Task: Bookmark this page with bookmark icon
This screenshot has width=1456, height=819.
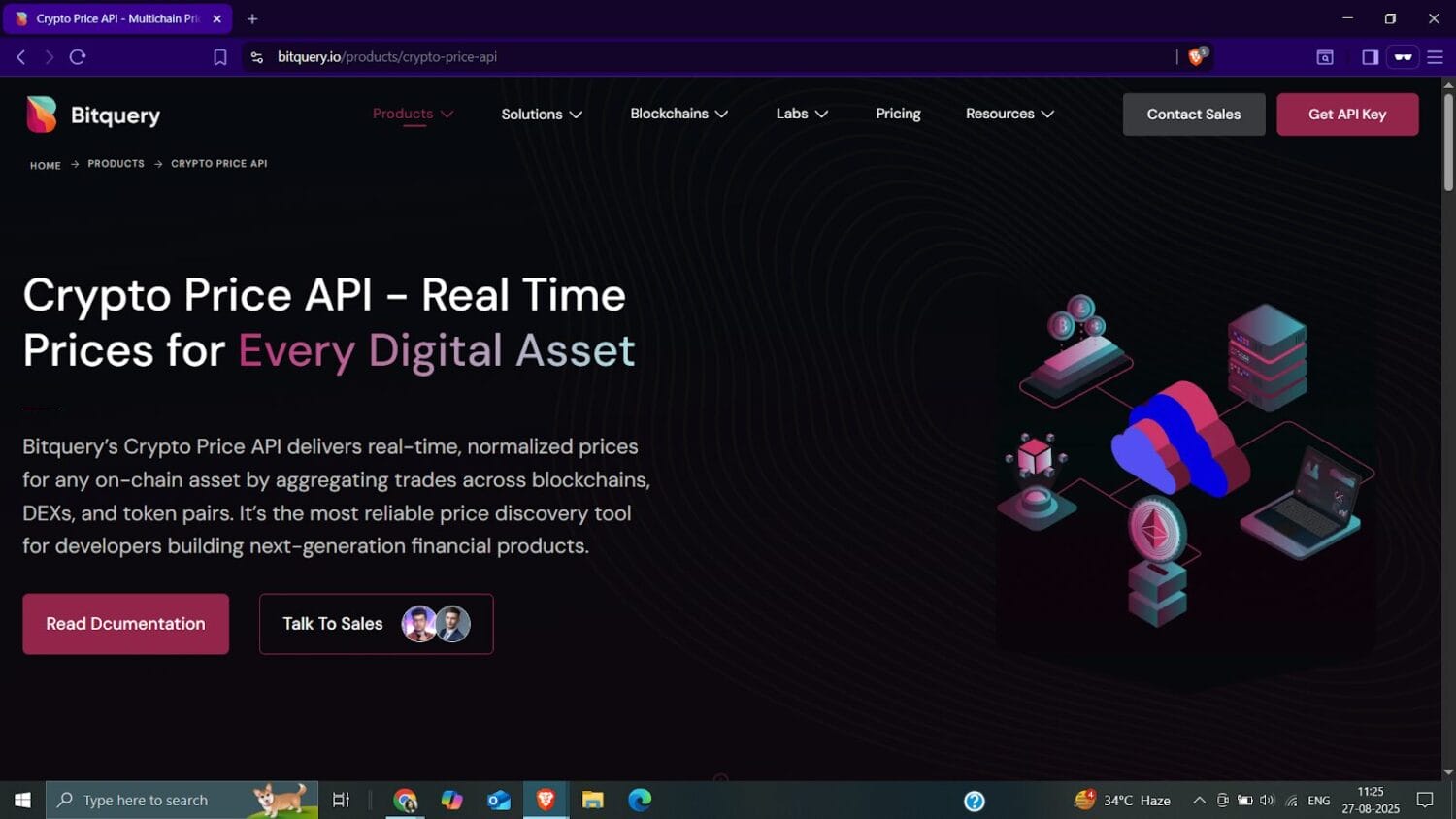Action: pos(220,57)
